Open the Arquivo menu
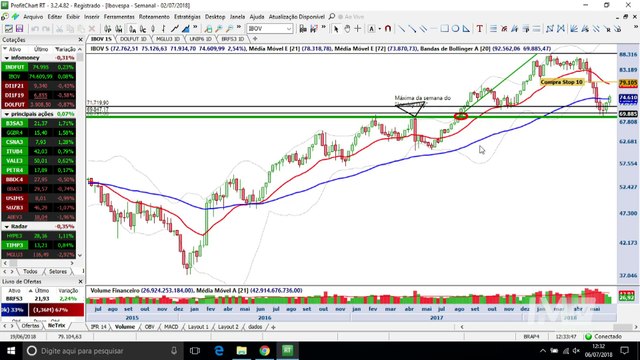 pos(33,17)
